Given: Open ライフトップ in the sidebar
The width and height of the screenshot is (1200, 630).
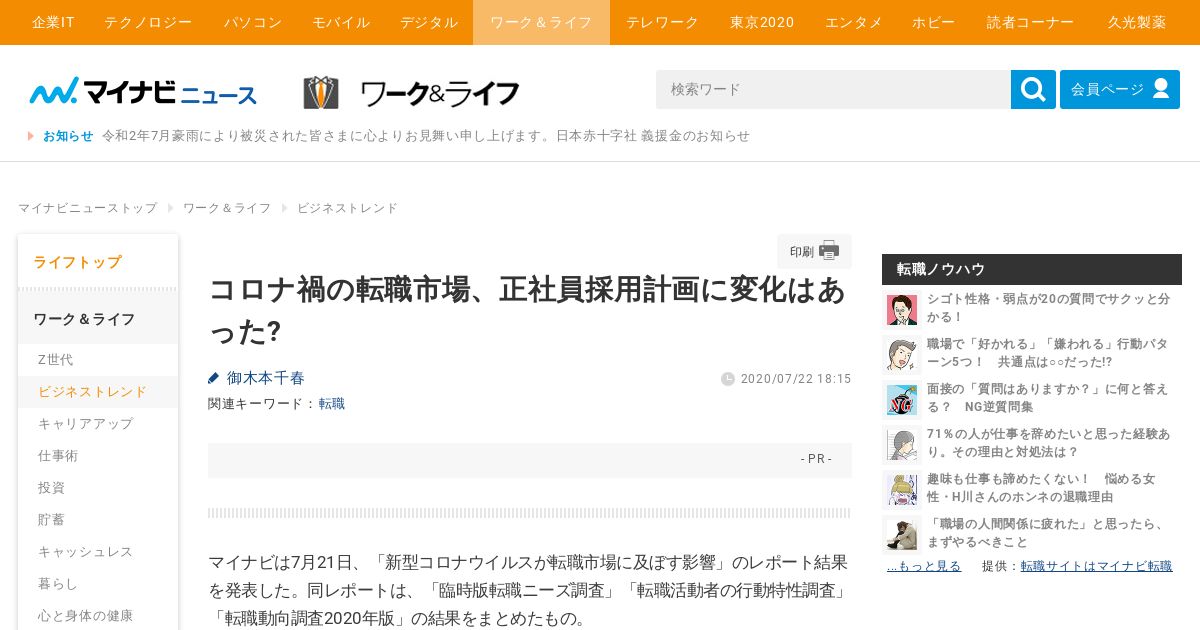Looking at the screenshot, I should point(98,262).
